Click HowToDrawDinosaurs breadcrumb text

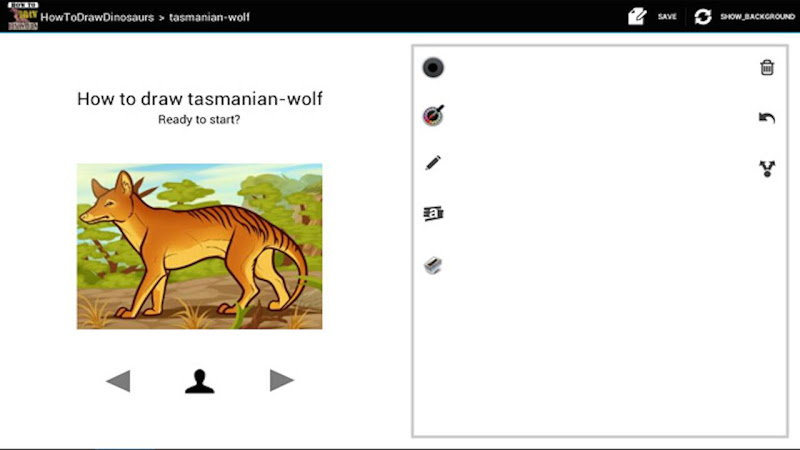pyautogui.click(x=97, y=17)
